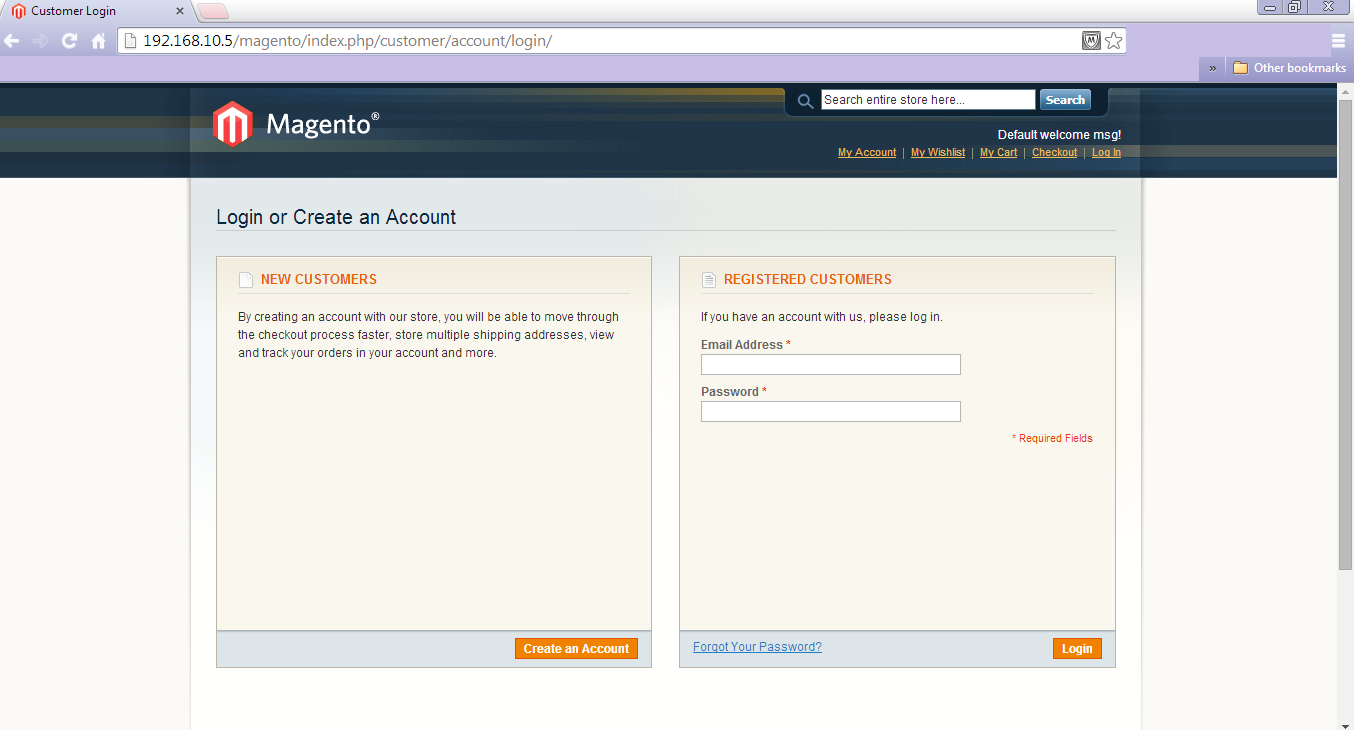This screenshot has width=1354, height=730.
Task: Click the browser Back arrow
Action: (x=12, y=41)
